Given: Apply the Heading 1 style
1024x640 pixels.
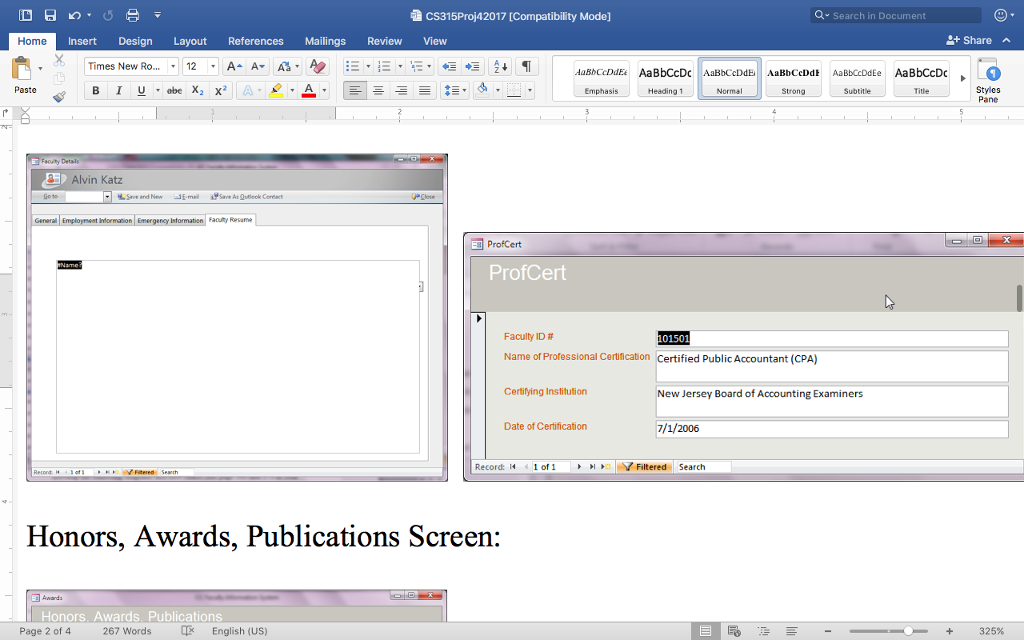Looking at the screenshot, I should click(x=665, y=78).
